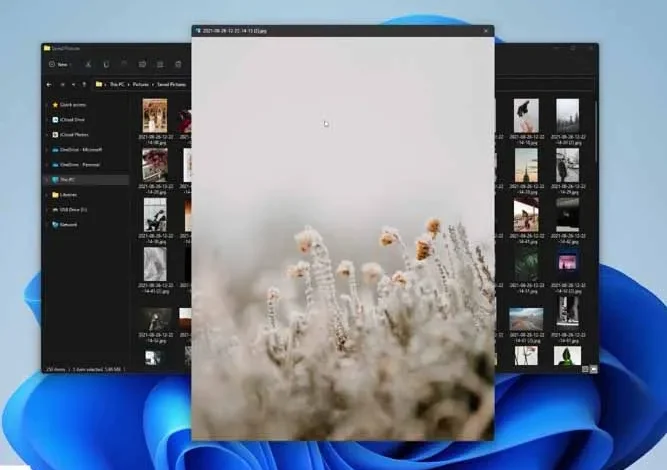Select Saved Pictures in the address breadcrumb
Screen dimensions: 667x470
(171, 85)
